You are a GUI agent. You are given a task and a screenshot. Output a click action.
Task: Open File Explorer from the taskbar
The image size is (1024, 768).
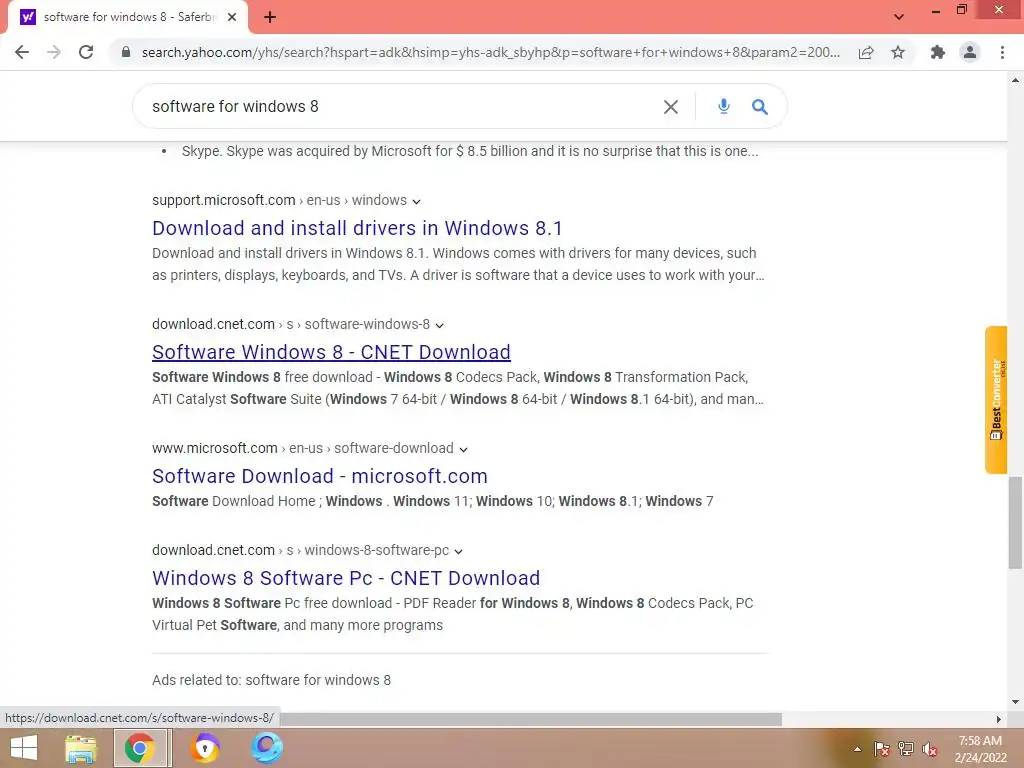[81, 748]
